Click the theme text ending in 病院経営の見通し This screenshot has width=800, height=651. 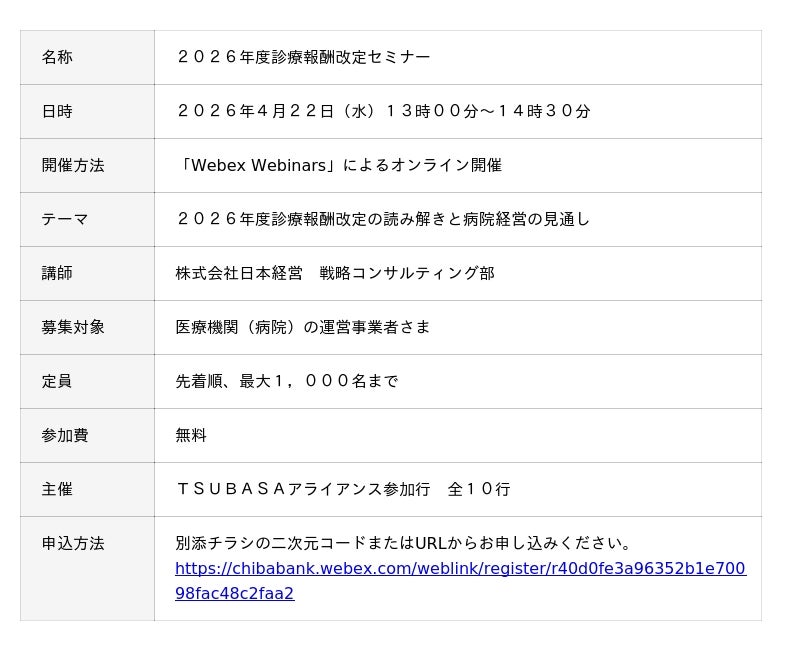tap(383, 220)
